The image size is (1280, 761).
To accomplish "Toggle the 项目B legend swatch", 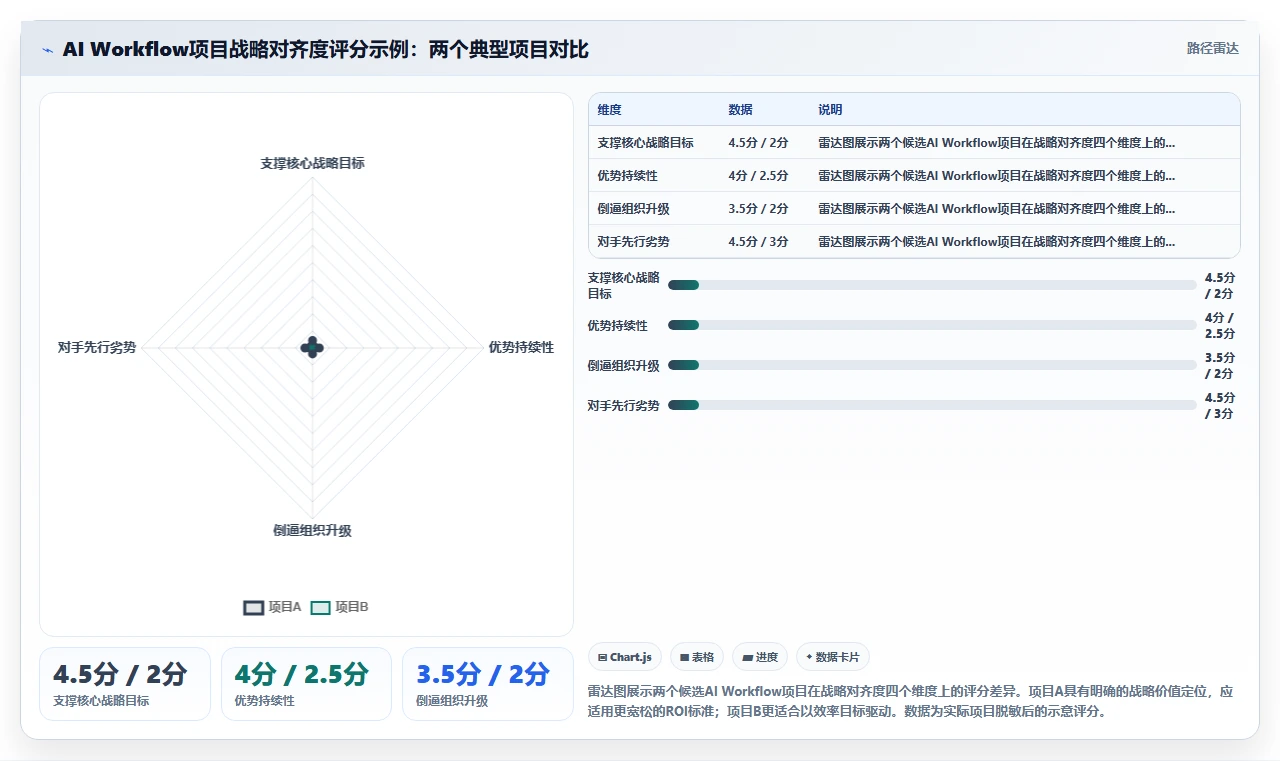I will (x=320, y=607).
